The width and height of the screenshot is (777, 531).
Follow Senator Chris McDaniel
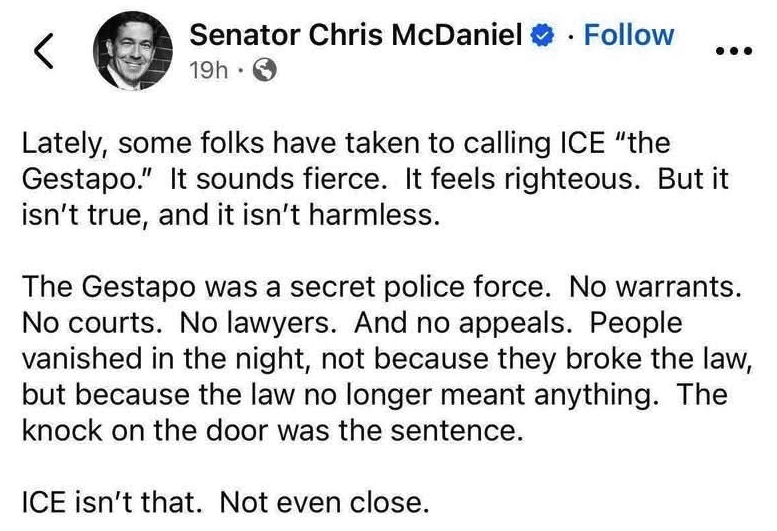[629, 35]
